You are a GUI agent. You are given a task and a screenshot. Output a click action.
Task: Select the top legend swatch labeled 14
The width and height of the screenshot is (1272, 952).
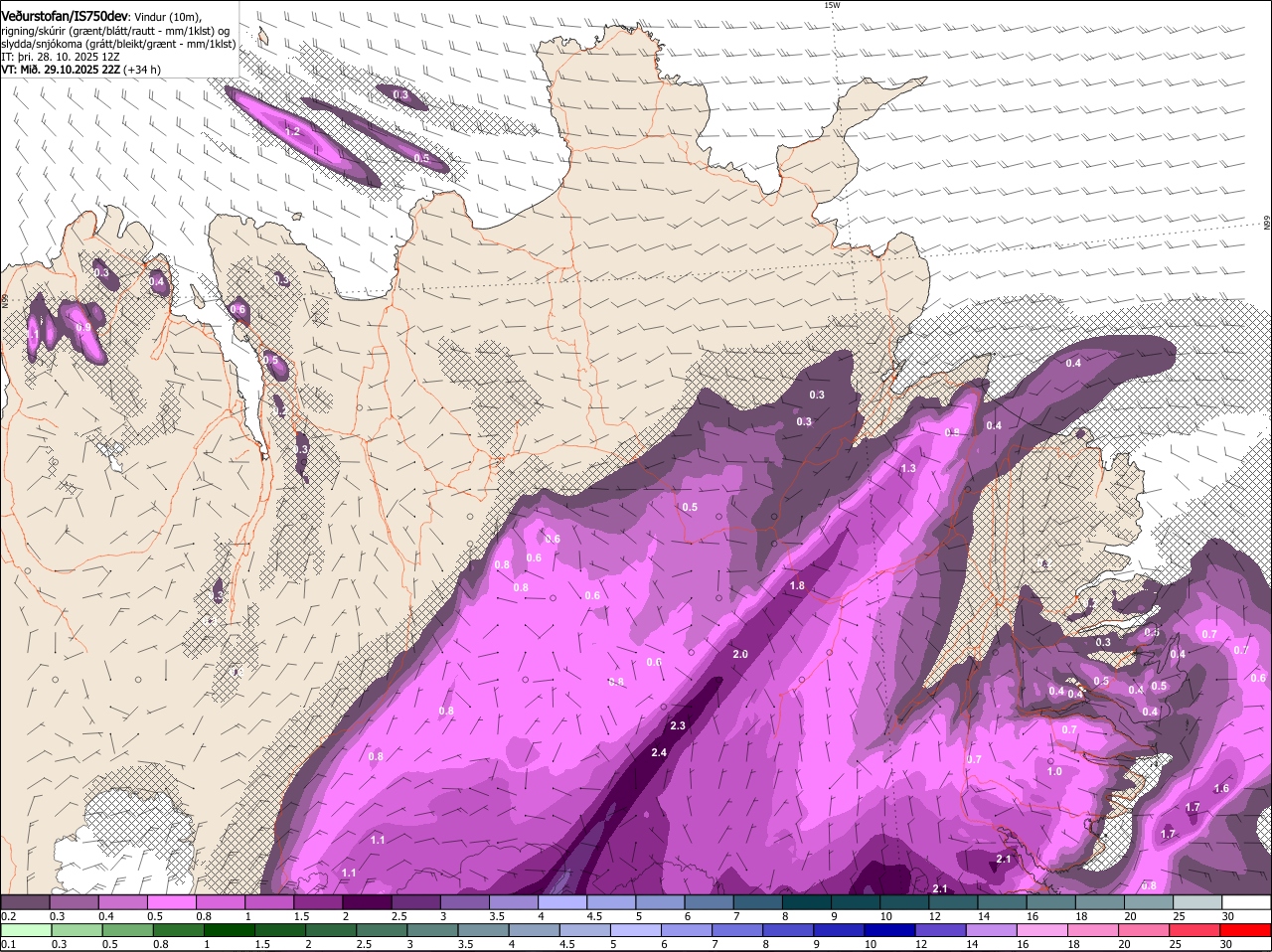tap(1002, 902)
